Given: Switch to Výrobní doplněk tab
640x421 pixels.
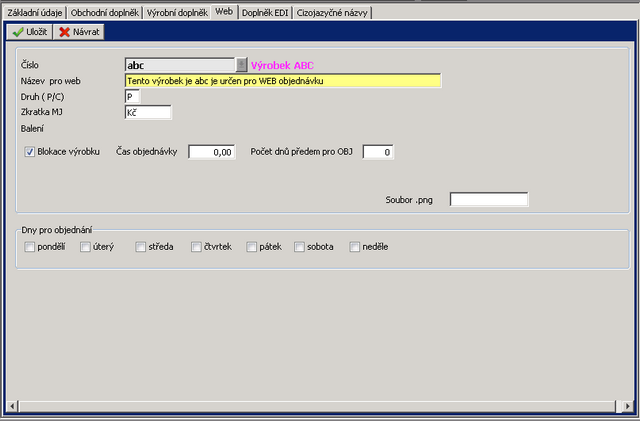Looking at the screenshot, I should tap(177, 12).
